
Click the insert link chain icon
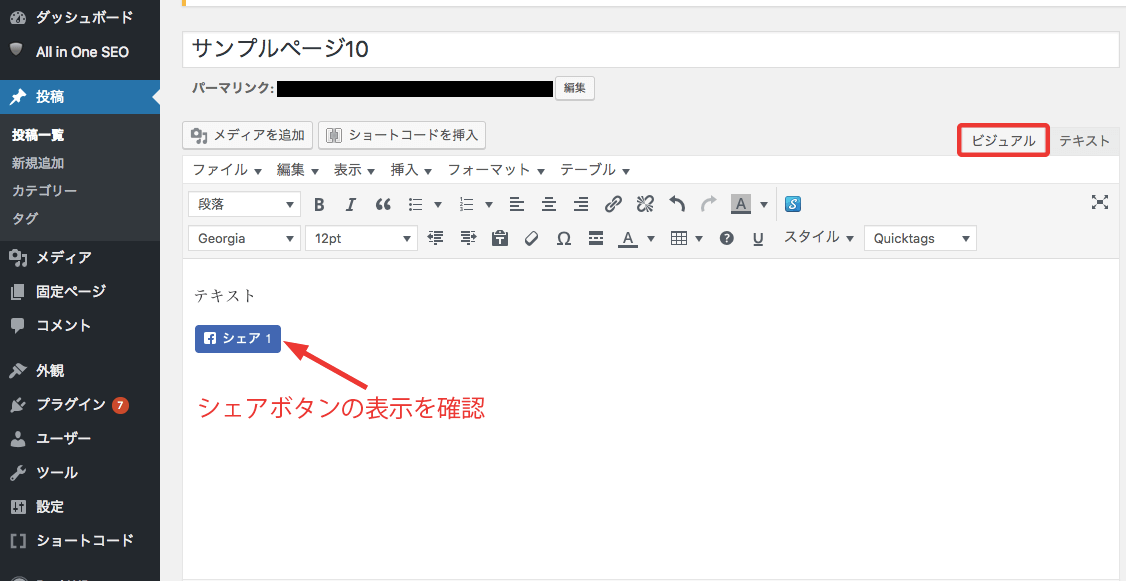pyautogui.click(x=613, y=205)
